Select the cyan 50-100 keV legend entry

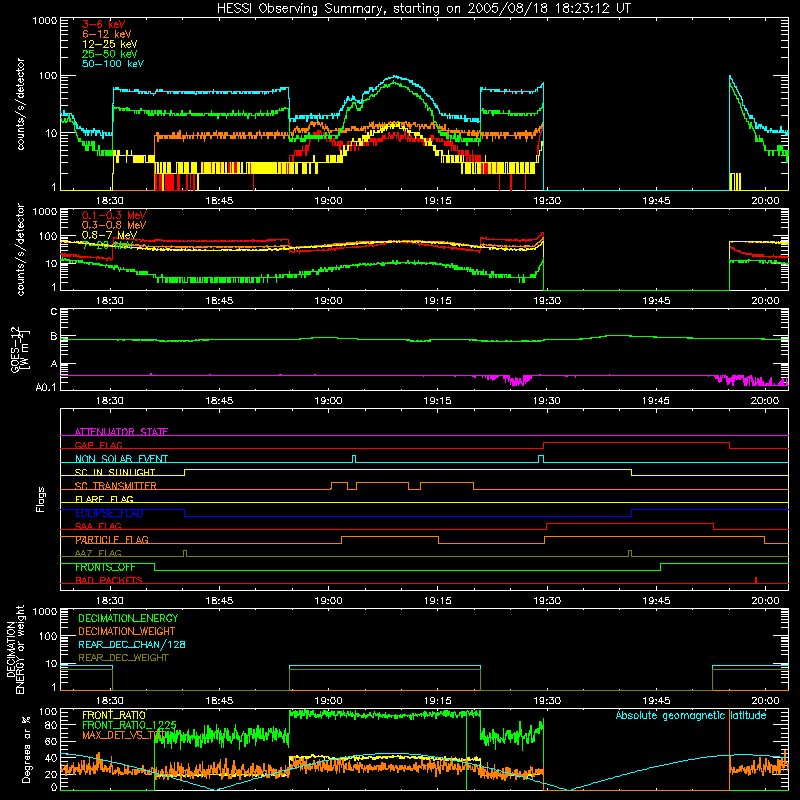pos(113,64)
